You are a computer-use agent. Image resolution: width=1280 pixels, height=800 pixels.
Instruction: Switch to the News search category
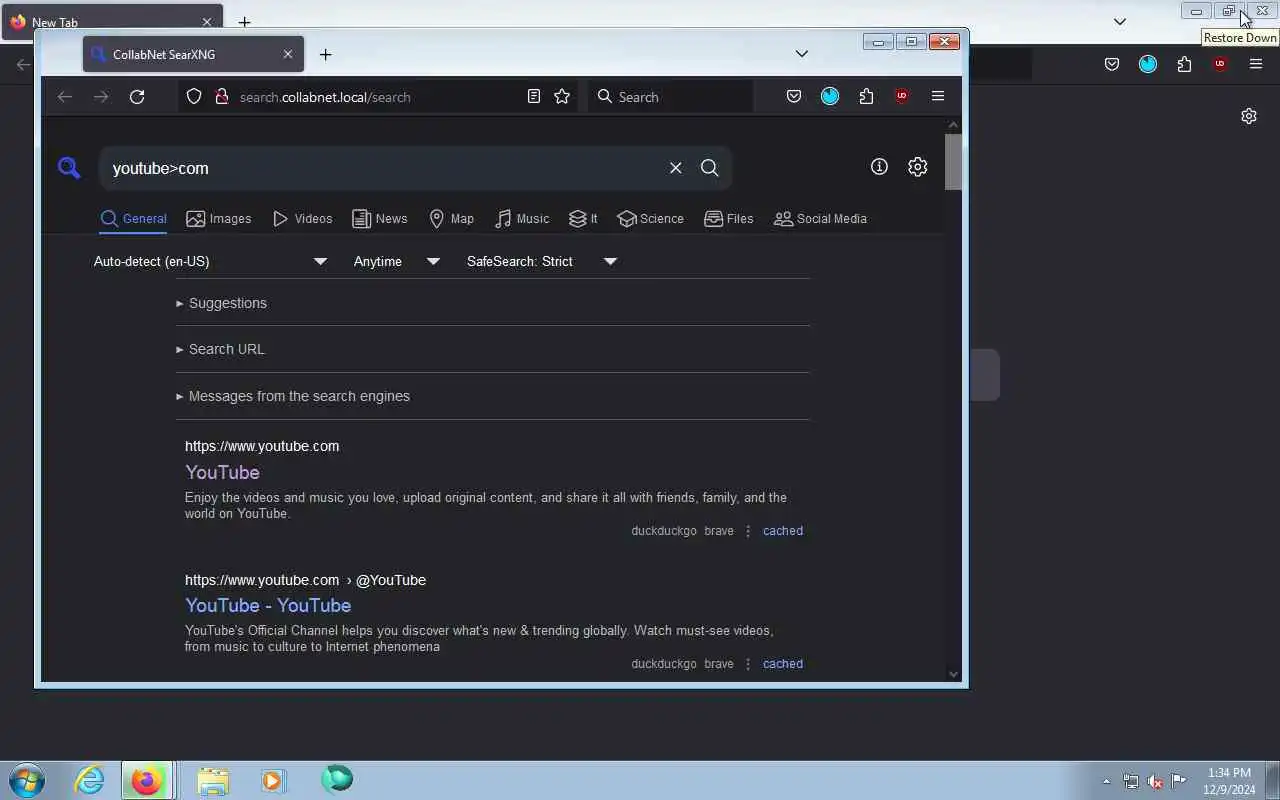(x=380, y=219)
